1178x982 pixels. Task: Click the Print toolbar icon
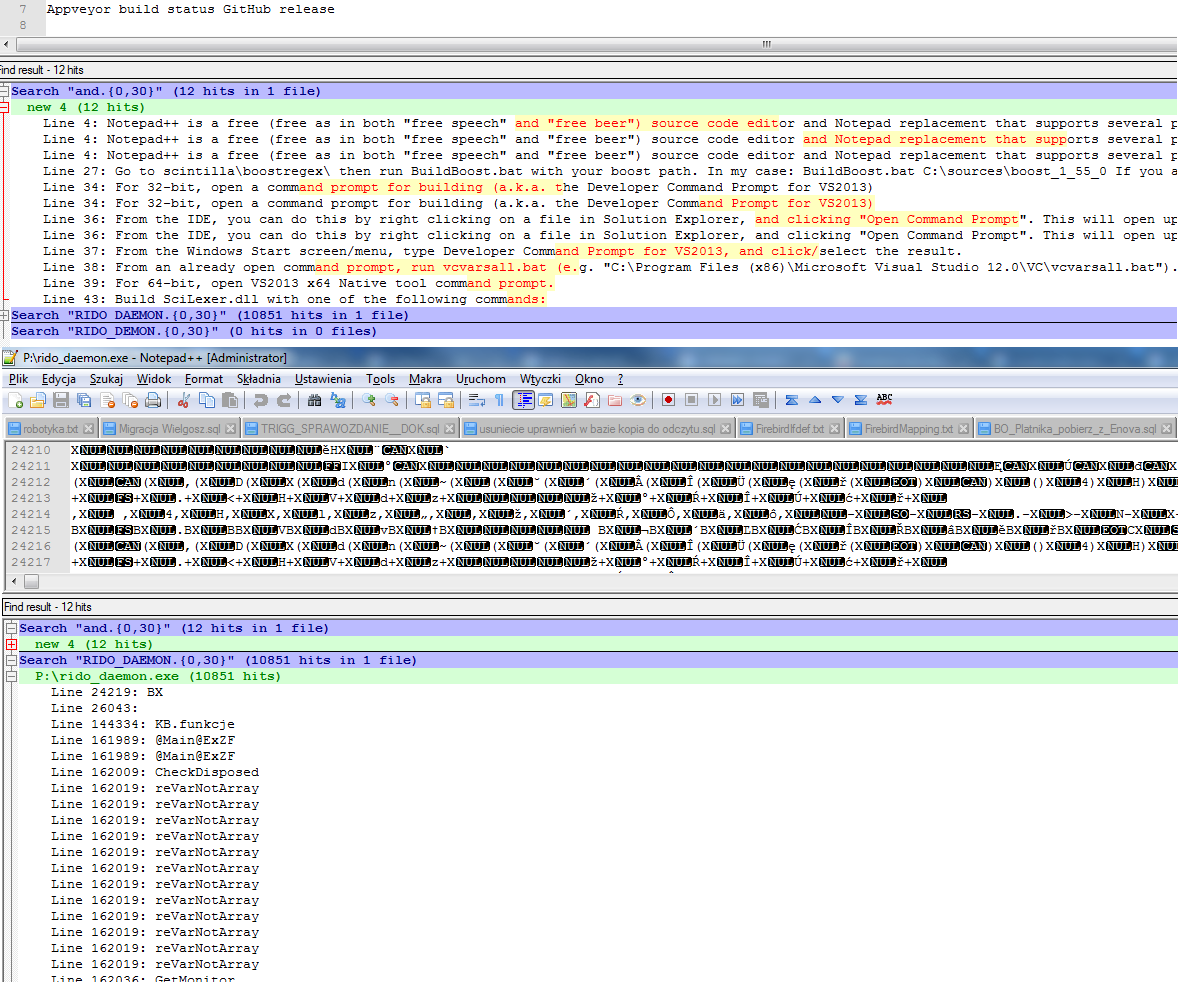[153, 400]
